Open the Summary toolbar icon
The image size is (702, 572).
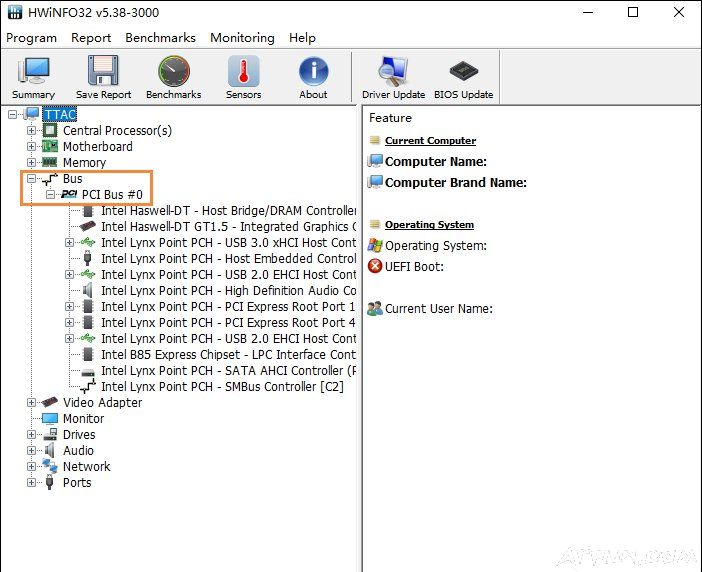(34, 71)
